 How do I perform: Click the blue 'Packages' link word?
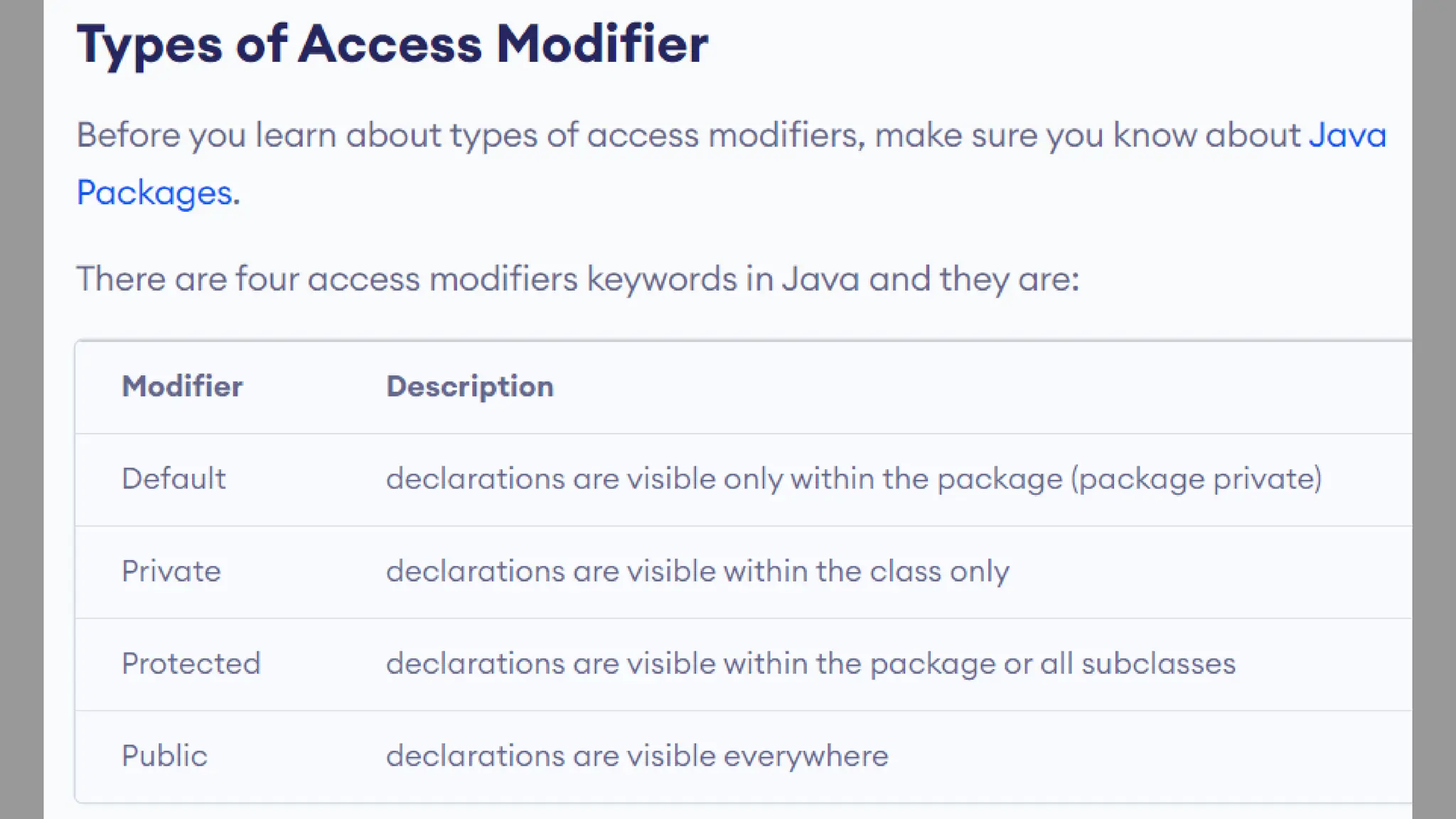pyautogui.click(x=154, y=193)
